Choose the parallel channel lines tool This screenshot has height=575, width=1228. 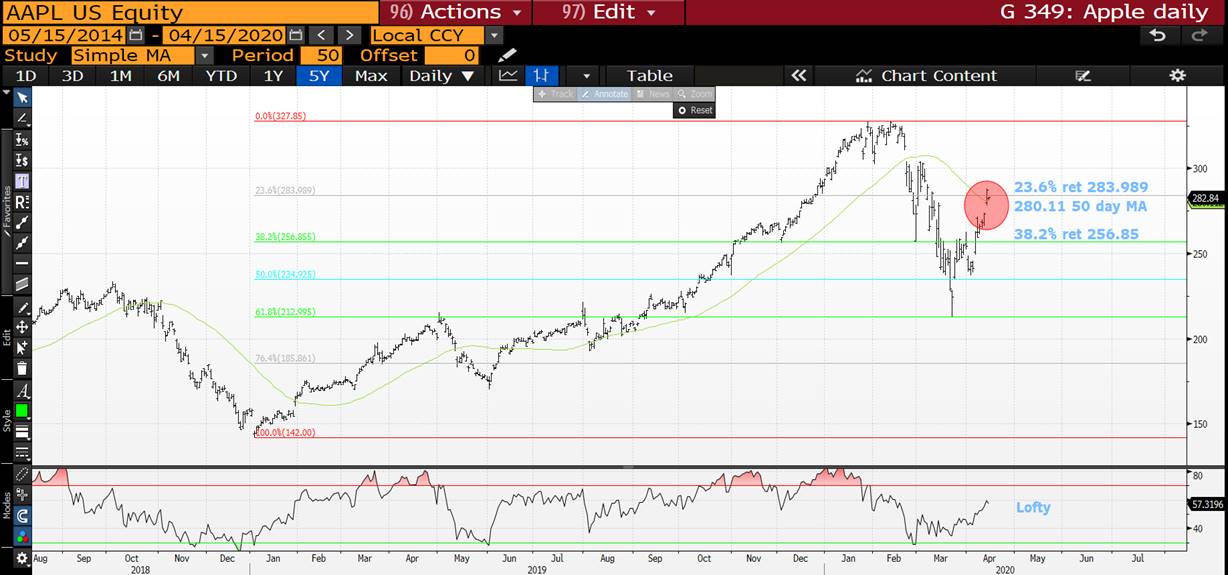click(22, 284)
